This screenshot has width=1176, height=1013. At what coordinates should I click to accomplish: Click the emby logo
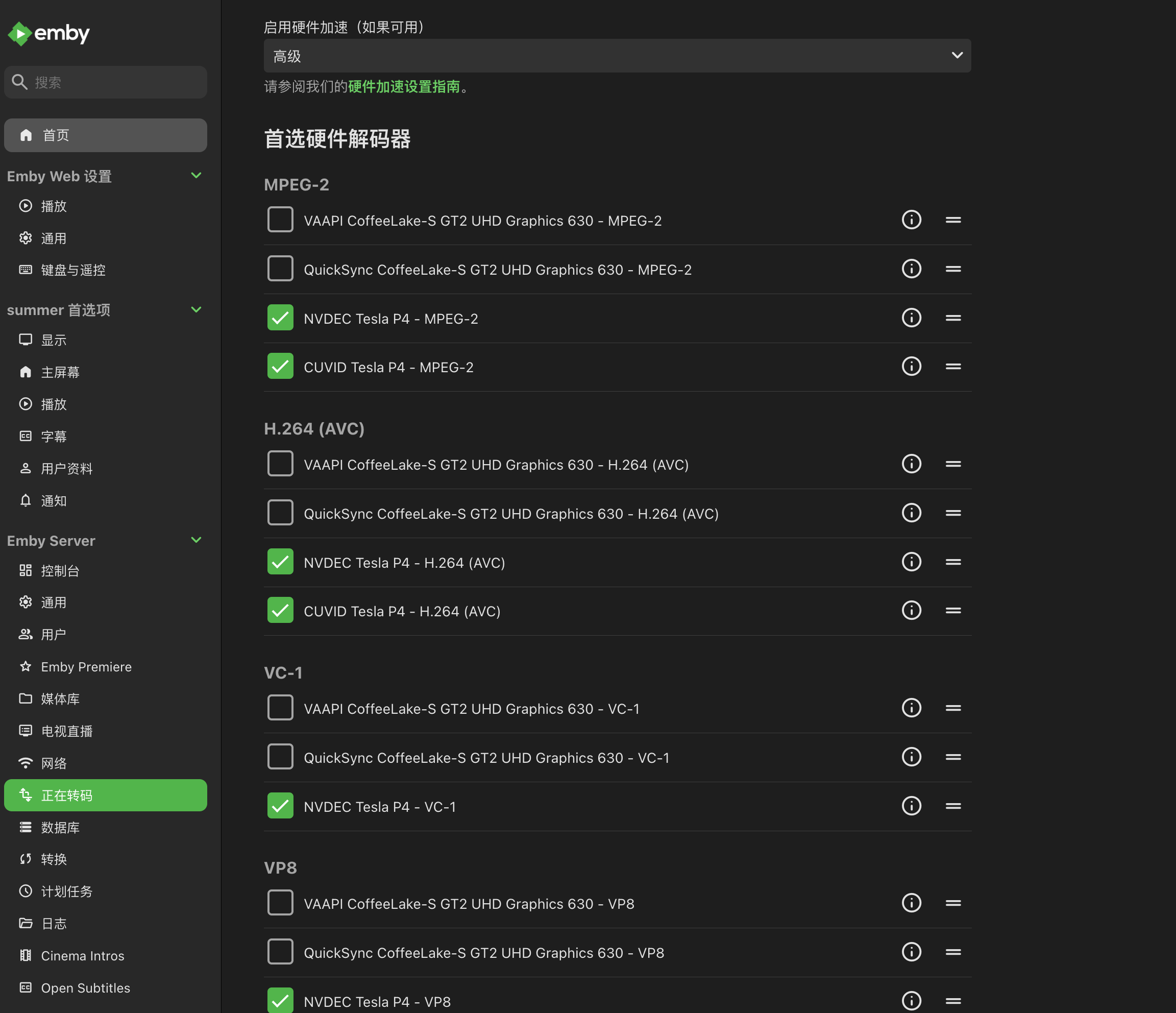(49, 34)
